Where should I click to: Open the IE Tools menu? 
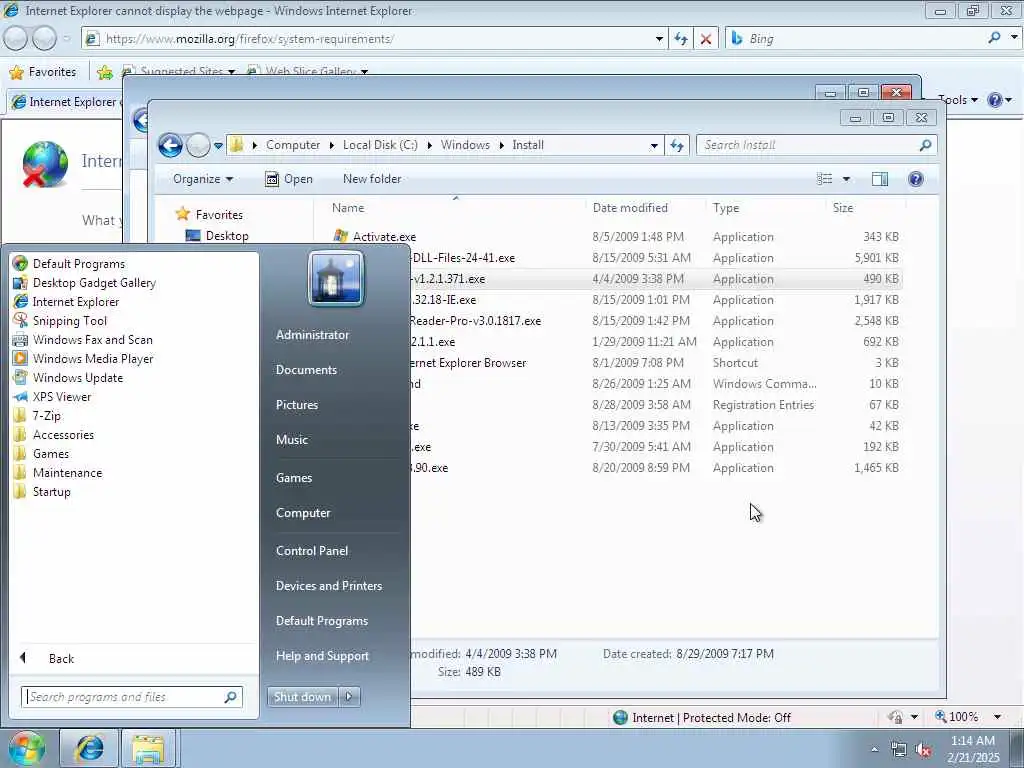(x=957, y=100)
